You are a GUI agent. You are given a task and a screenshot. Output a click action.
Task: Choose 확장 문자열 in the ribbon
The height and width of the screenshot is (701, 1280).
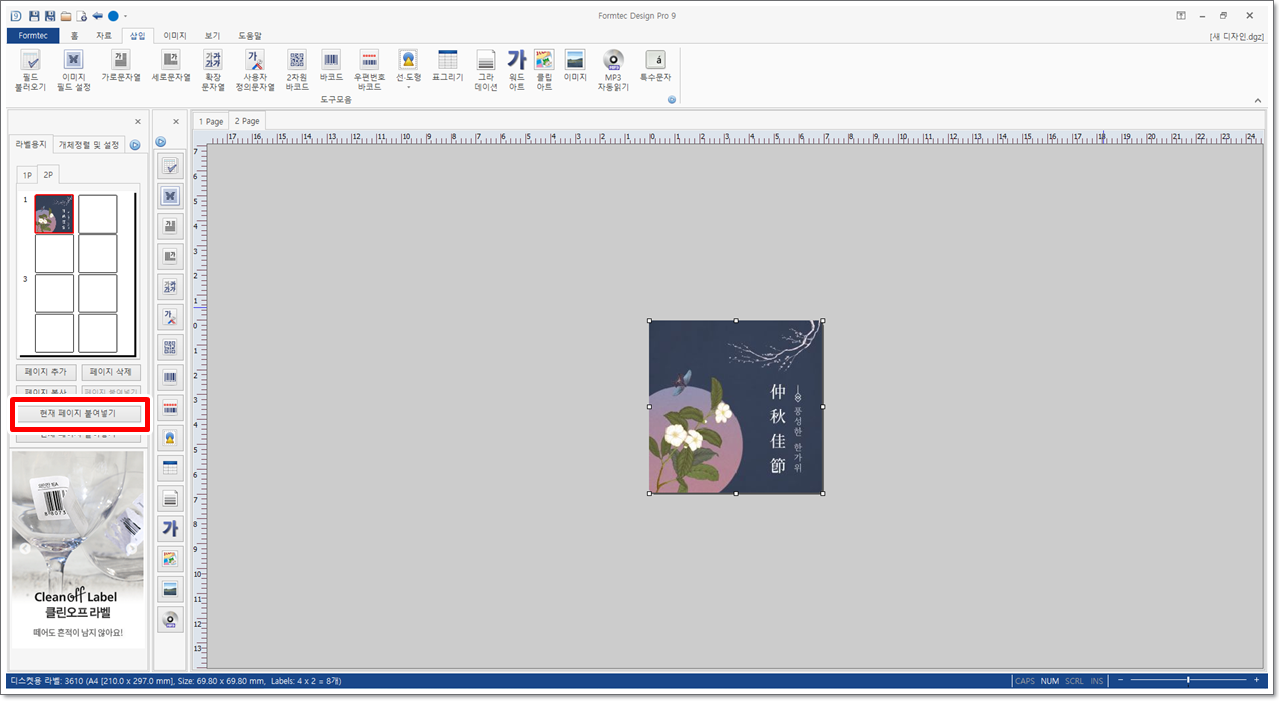tap(213, 70)
